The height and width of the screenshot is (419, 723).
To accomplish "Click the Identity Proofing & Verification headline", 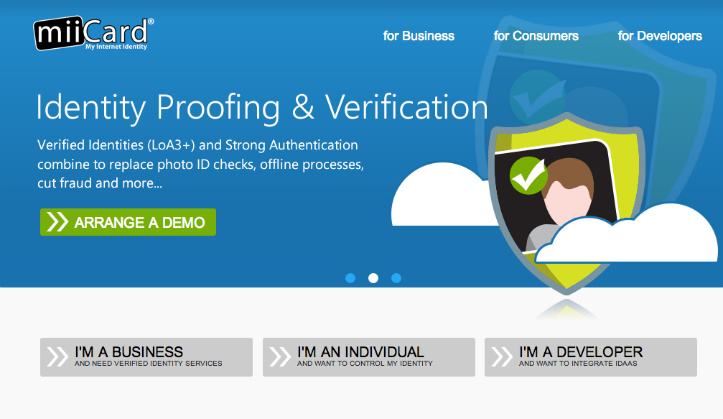I will (x=262, y=108).
